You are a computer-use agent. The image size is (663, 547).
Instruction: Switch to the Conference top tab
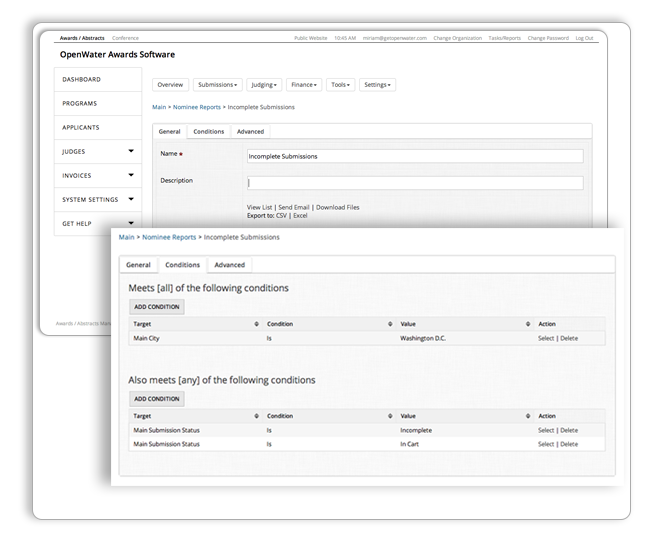[125, 38]
